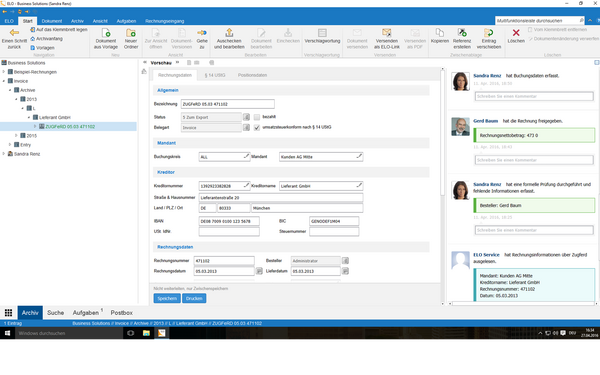Viewport: 600px width, 375px height.
Task: Click Eintrag verschieben
Action: (489, 39)
